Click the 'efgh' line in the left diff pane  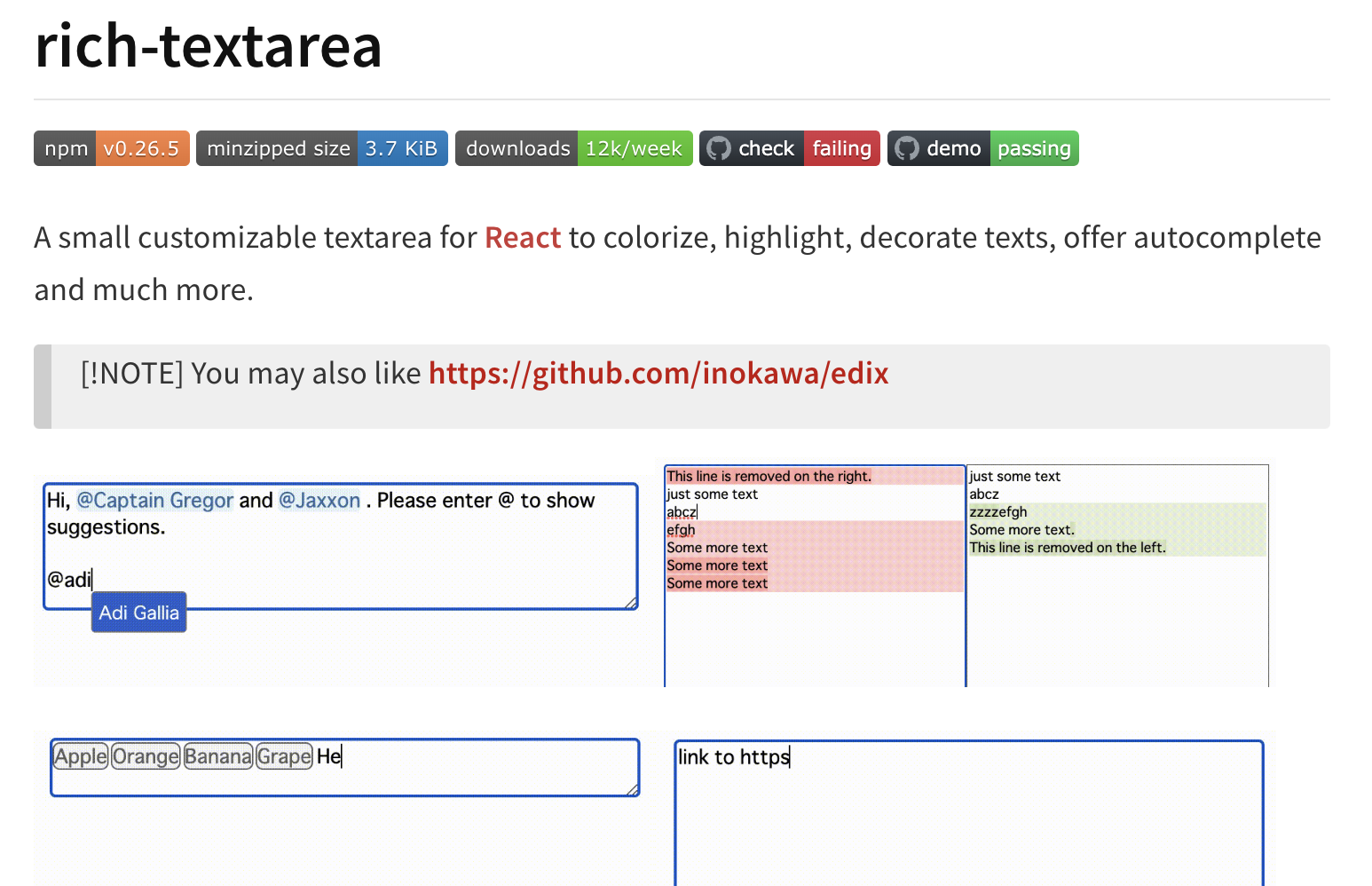pos(682,530)
